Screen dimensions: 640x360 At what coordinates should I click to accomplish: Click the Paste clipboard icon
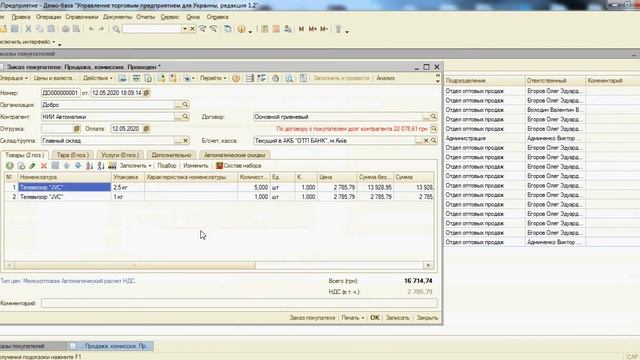[51, 29]
